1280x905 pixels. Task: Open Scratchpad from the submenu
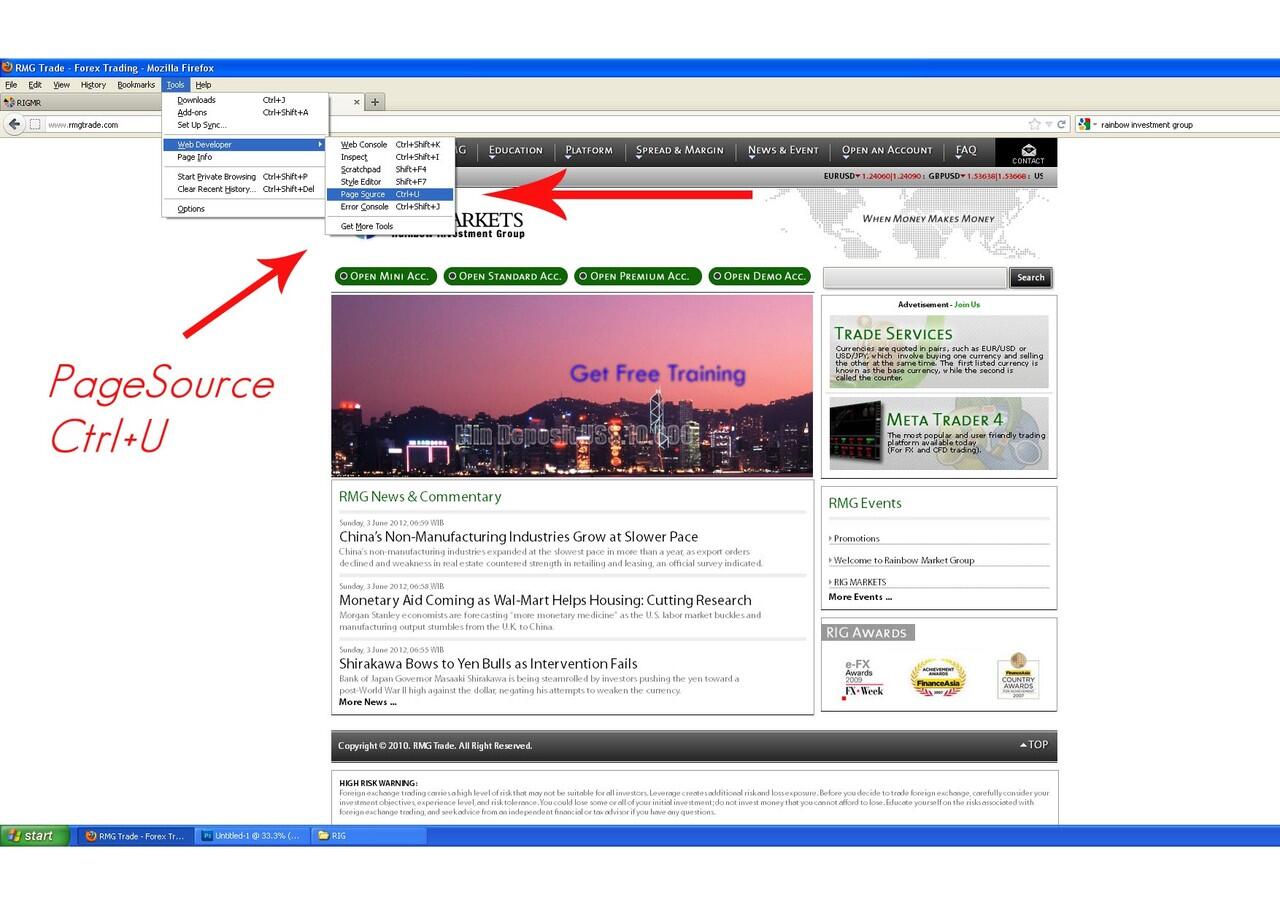[x=390, y=170]
